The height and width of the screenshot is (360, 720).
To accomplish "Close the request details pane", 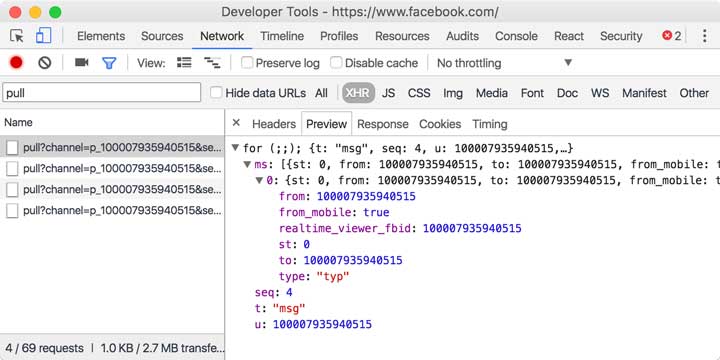I will coord(236,123).
